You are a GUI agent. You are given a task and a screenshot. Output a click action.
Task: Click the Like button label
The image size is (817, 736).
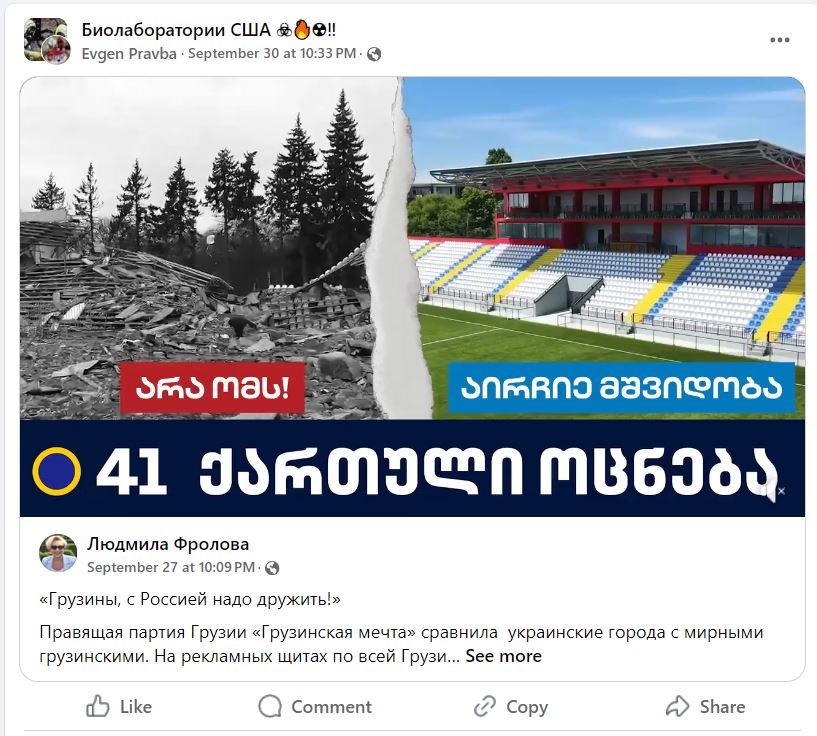[136, 707]
